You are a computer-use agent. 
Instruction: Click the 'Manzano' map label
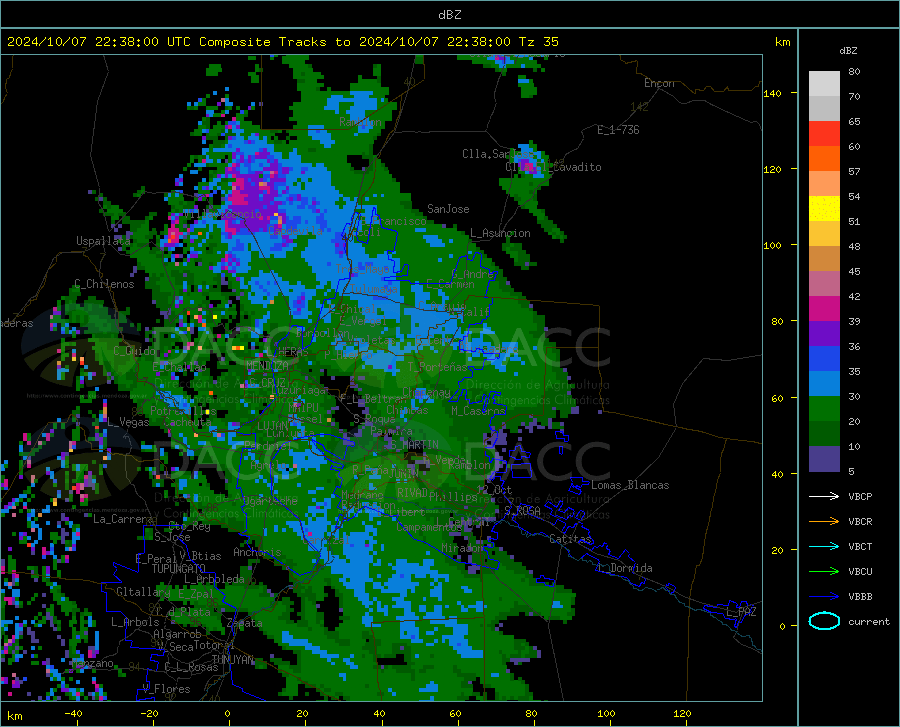click(x=93, y=663)
